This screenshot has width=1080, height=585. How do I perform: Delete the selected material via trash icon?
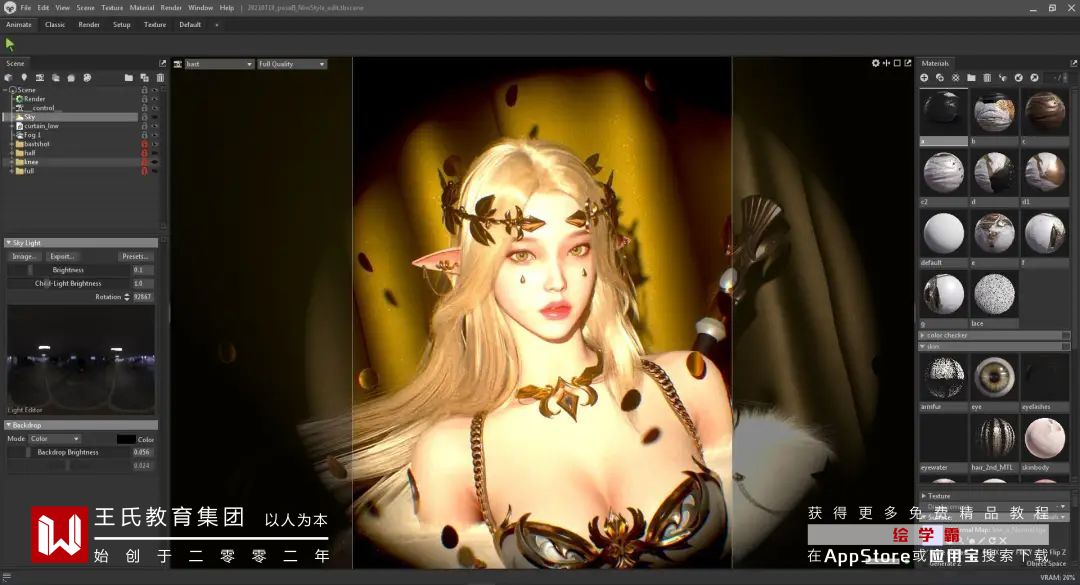(987, 78)
